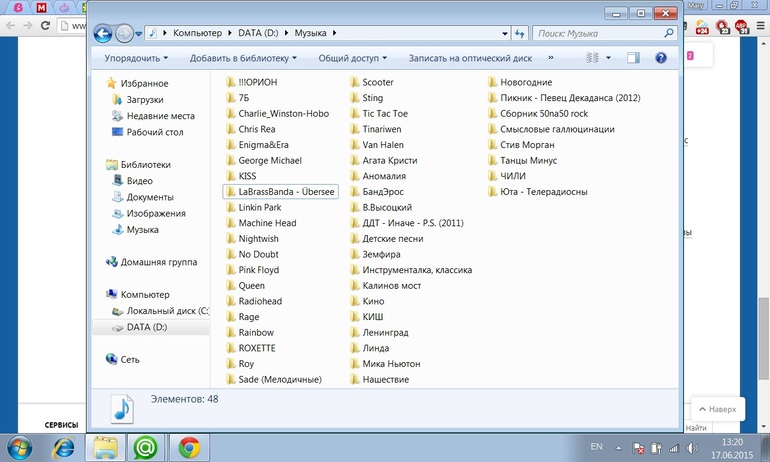Open the Упорядочить menu
This screenshot has height=462, width=770.
[x=136, y=58]
